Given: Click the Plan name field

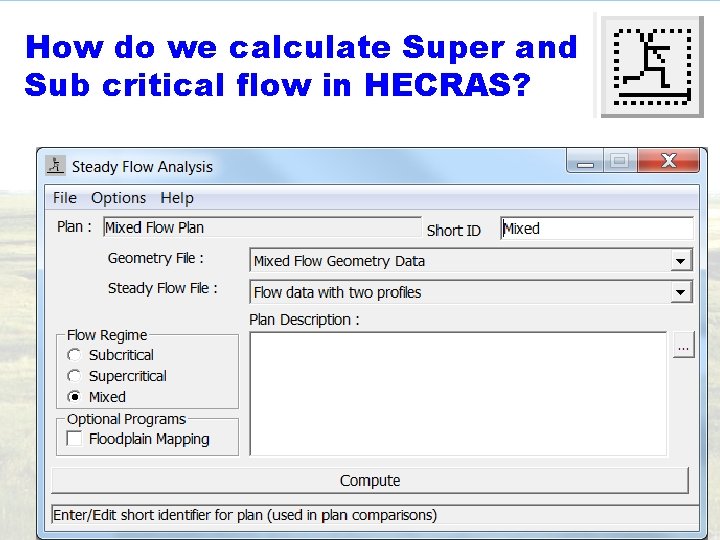Looking at the screenshot, I should 262,227.
